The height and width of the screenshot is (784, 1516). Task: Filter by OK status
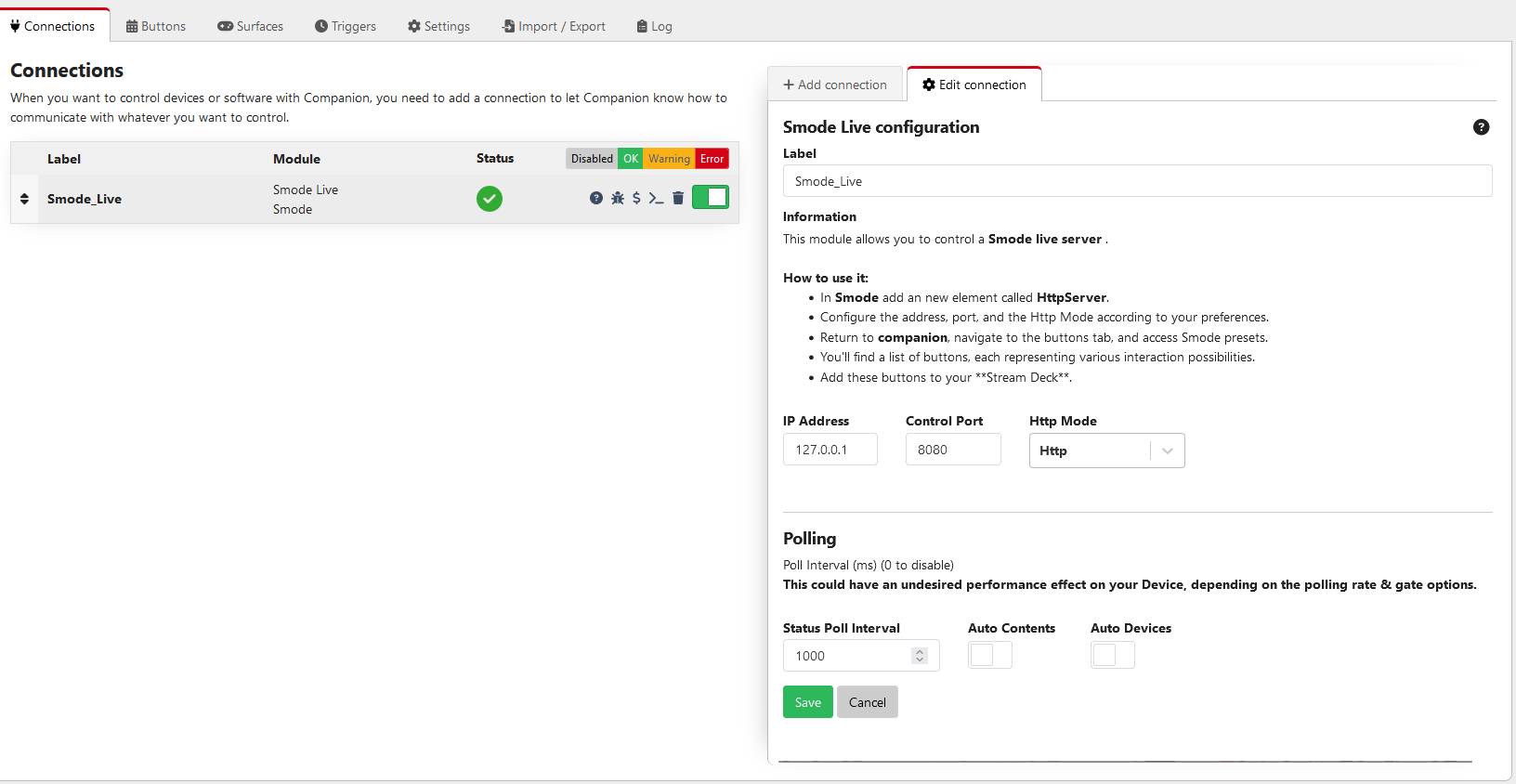pyautogui.click(x=631, y=159)
